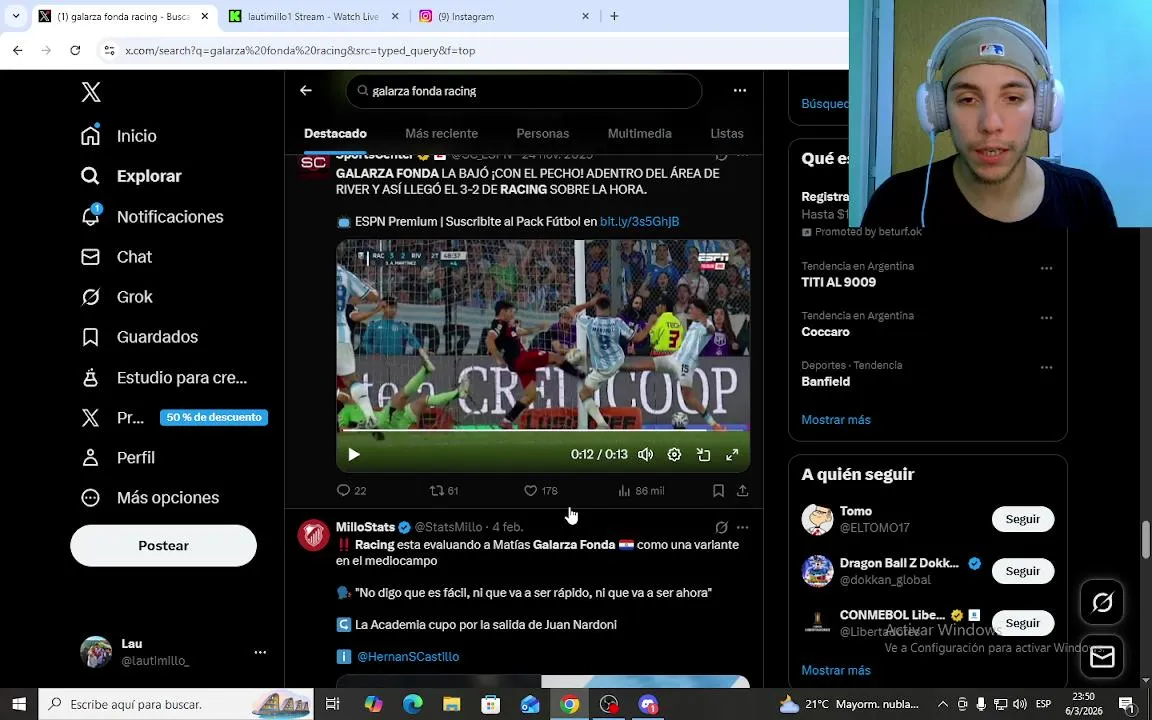
Task: Repost the SportsCenter post with 61 reposts
Action: tap(444, 491)
